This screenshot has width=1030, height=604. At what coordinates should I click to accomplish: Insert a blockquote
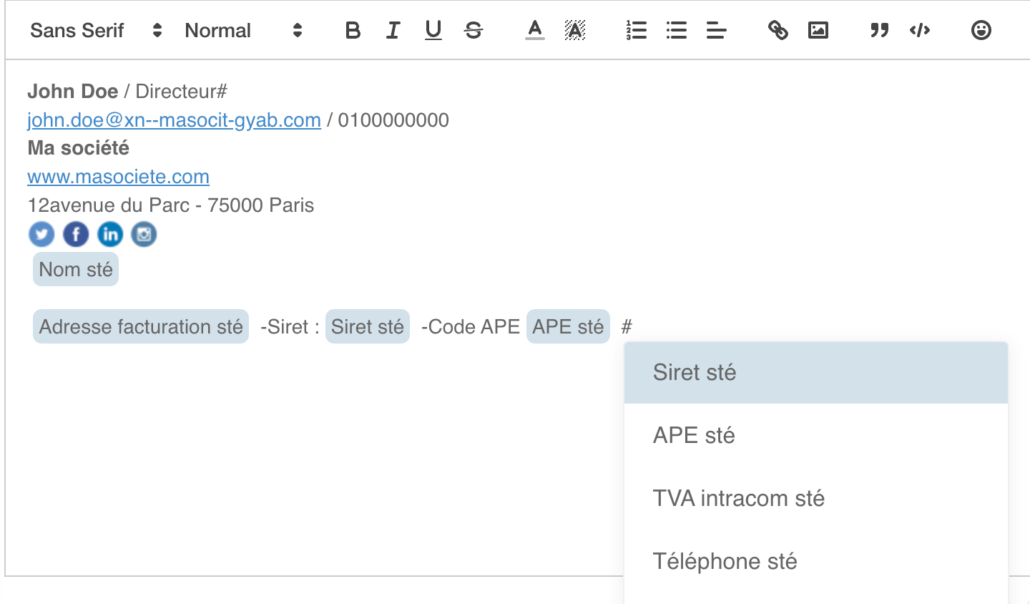click(879, 31)
